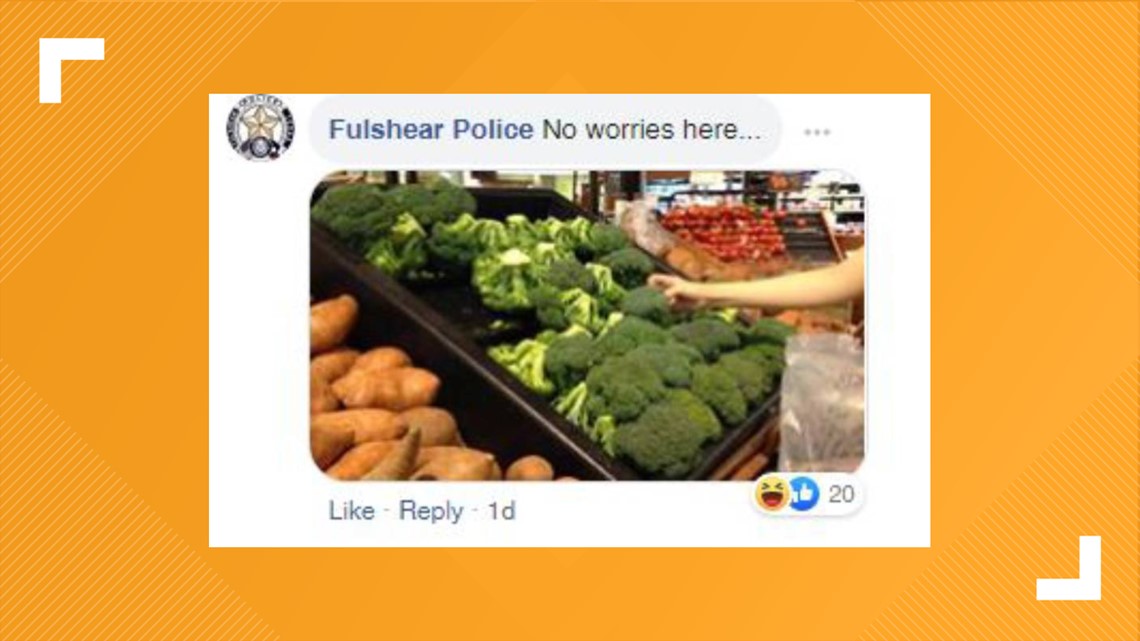
Task: Click the plastic produce bag in the photo
Action: coord(822,400)
